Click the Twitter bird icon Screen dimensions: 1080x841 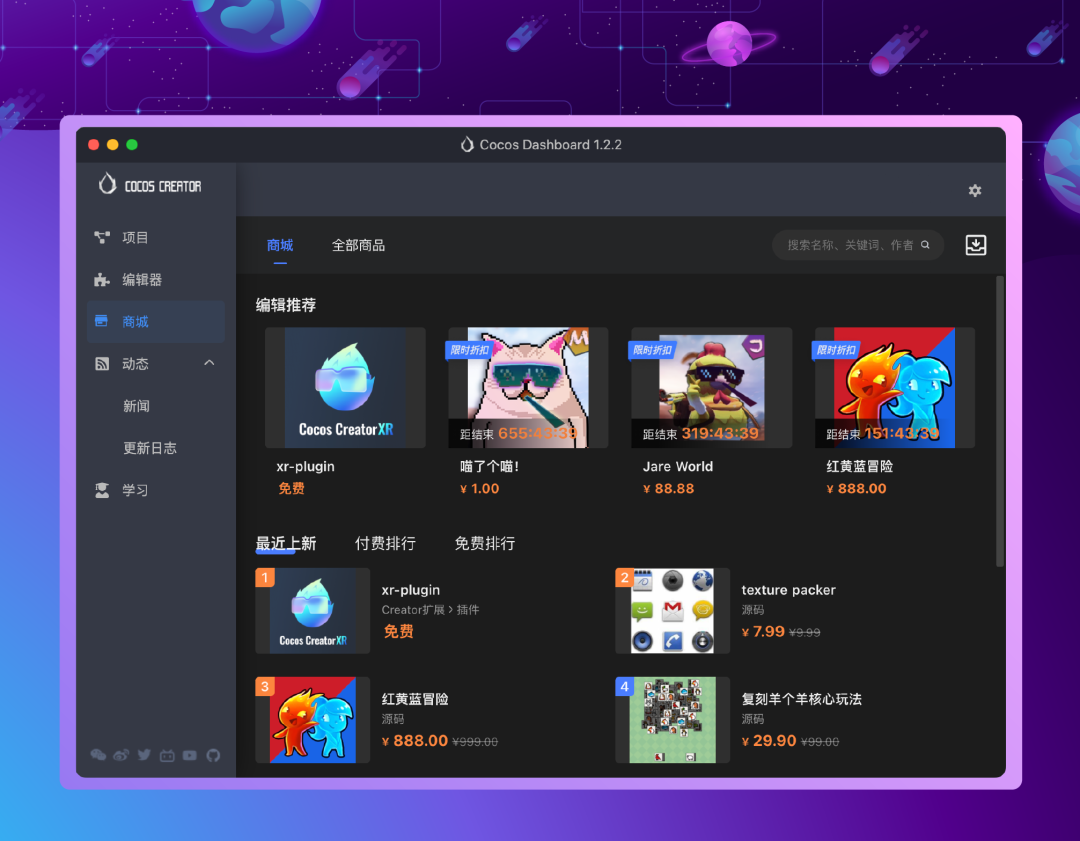coord(144,755)
